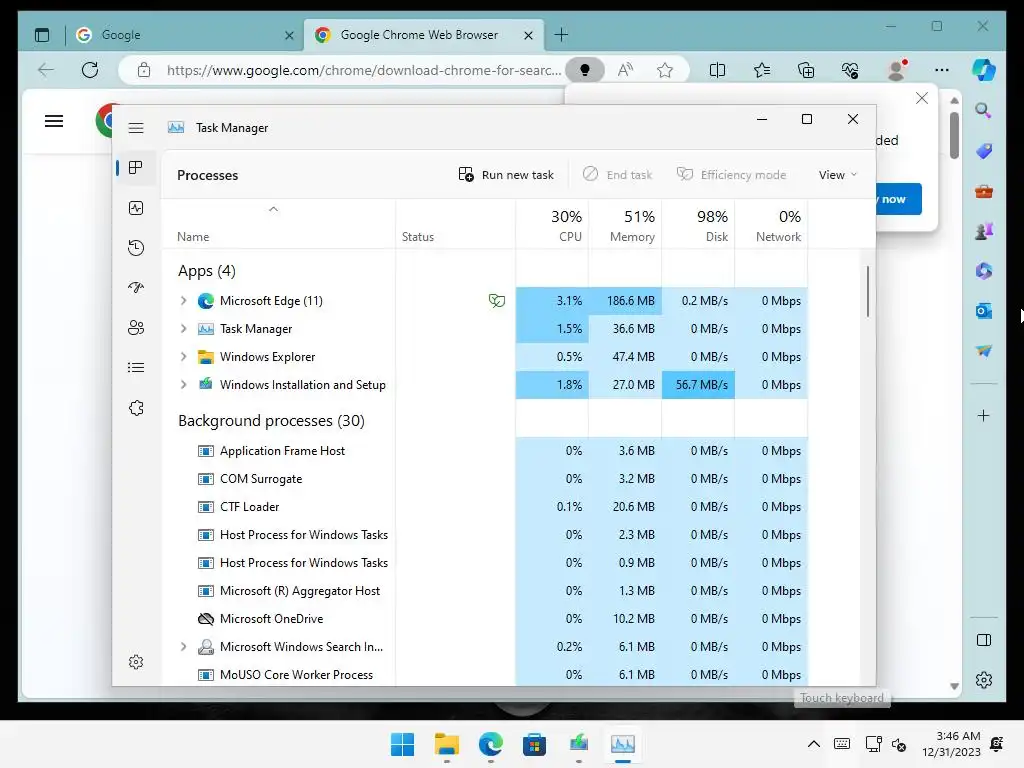Image resolution: width=1024 pixels, height=768 pixels.
Task: Open a new tab in Edge
Action: pyautogui.click(x=561, y=35)
